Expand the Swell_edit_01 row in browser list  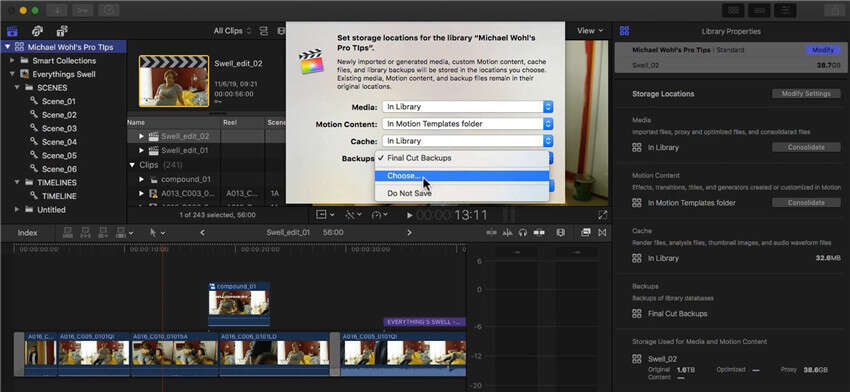coord(142,150)
